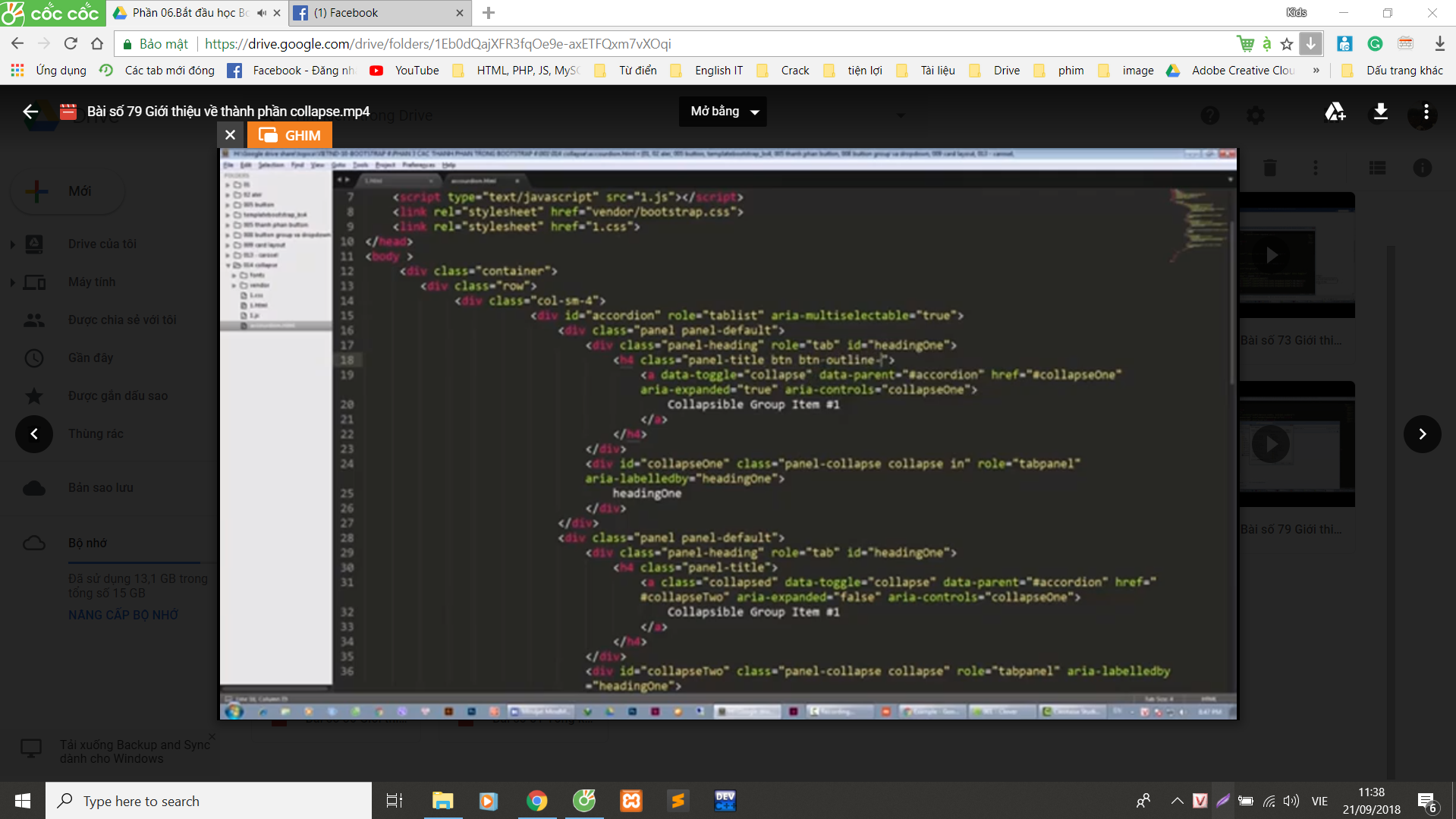The width and height of the screenshot is (1456, 819).
Task: Go to the next file arrow
Action: [1423, 434]
